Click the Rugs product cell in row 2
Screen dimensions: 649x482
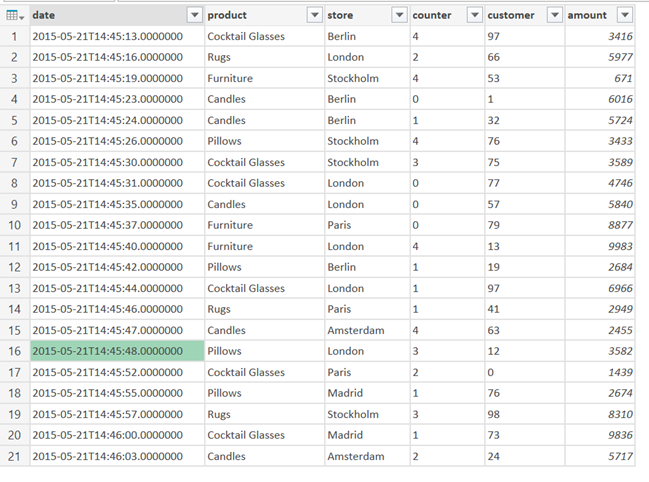point(264,57)
